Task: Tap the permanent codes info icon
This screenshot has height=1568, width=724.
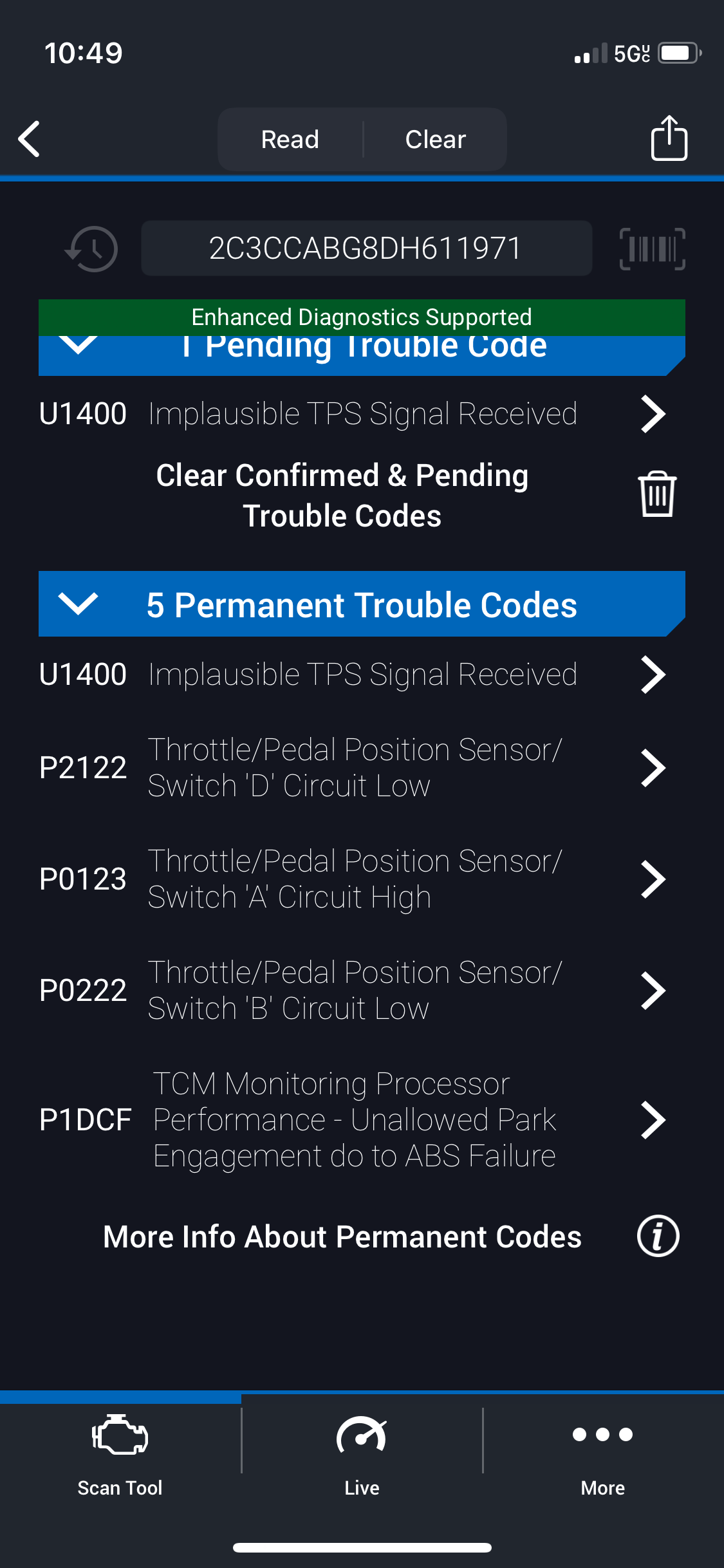Action: pos(658,1236)
